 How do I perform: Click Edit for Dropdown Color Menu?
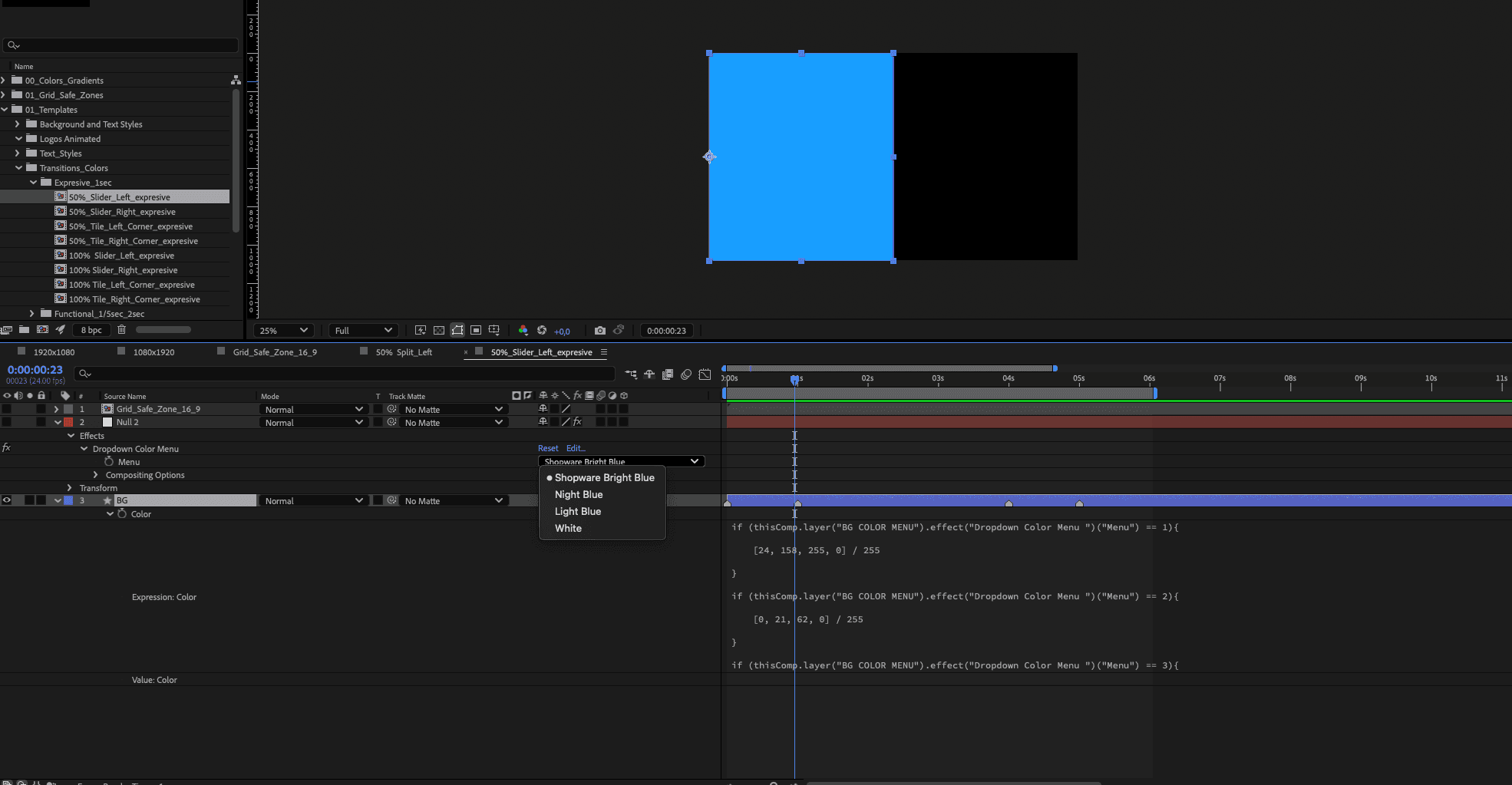pos(576,448)
